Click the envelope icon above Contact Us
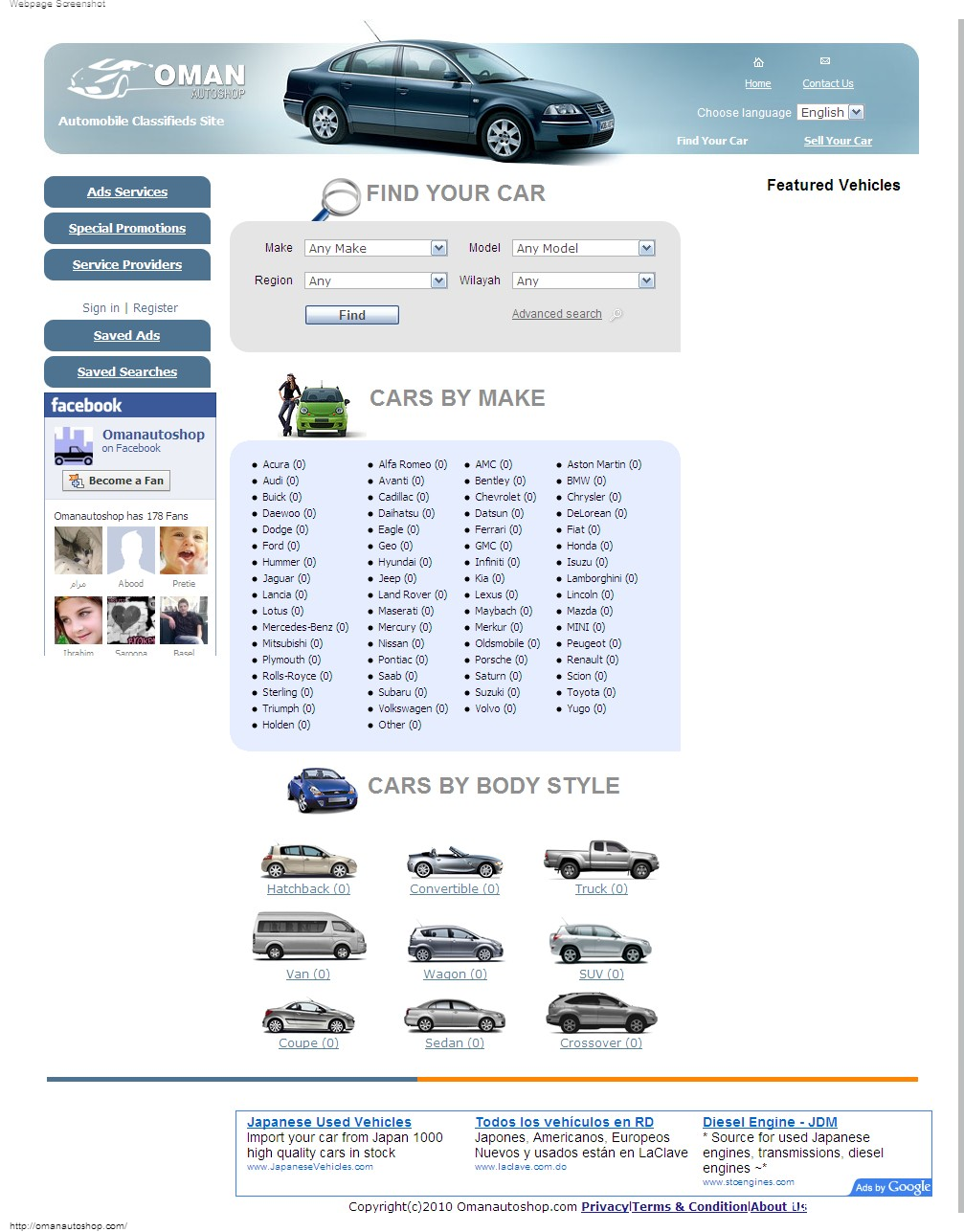 click(827, 59)
